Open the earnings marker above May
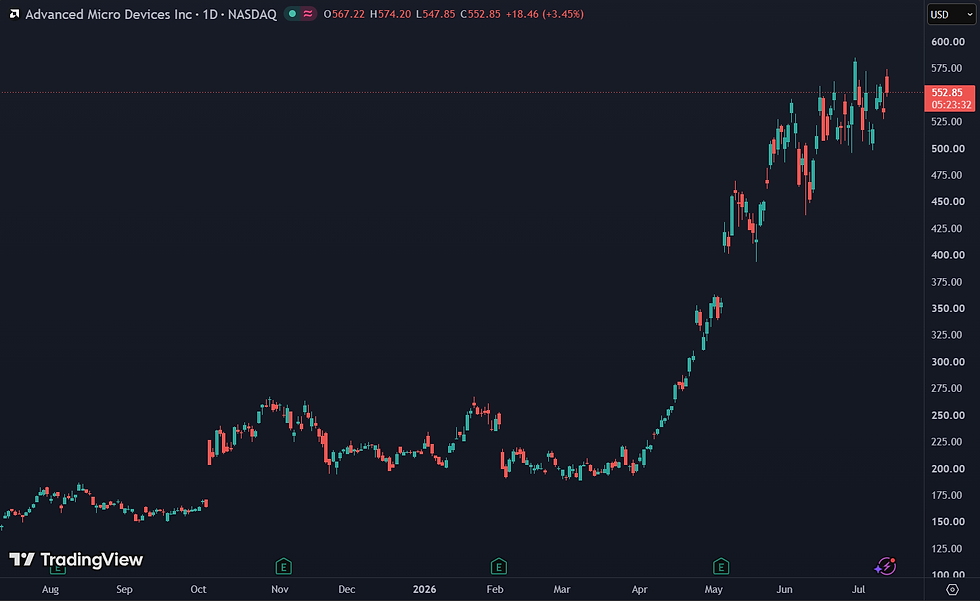980x601 pixels. [x=721, y=567]
